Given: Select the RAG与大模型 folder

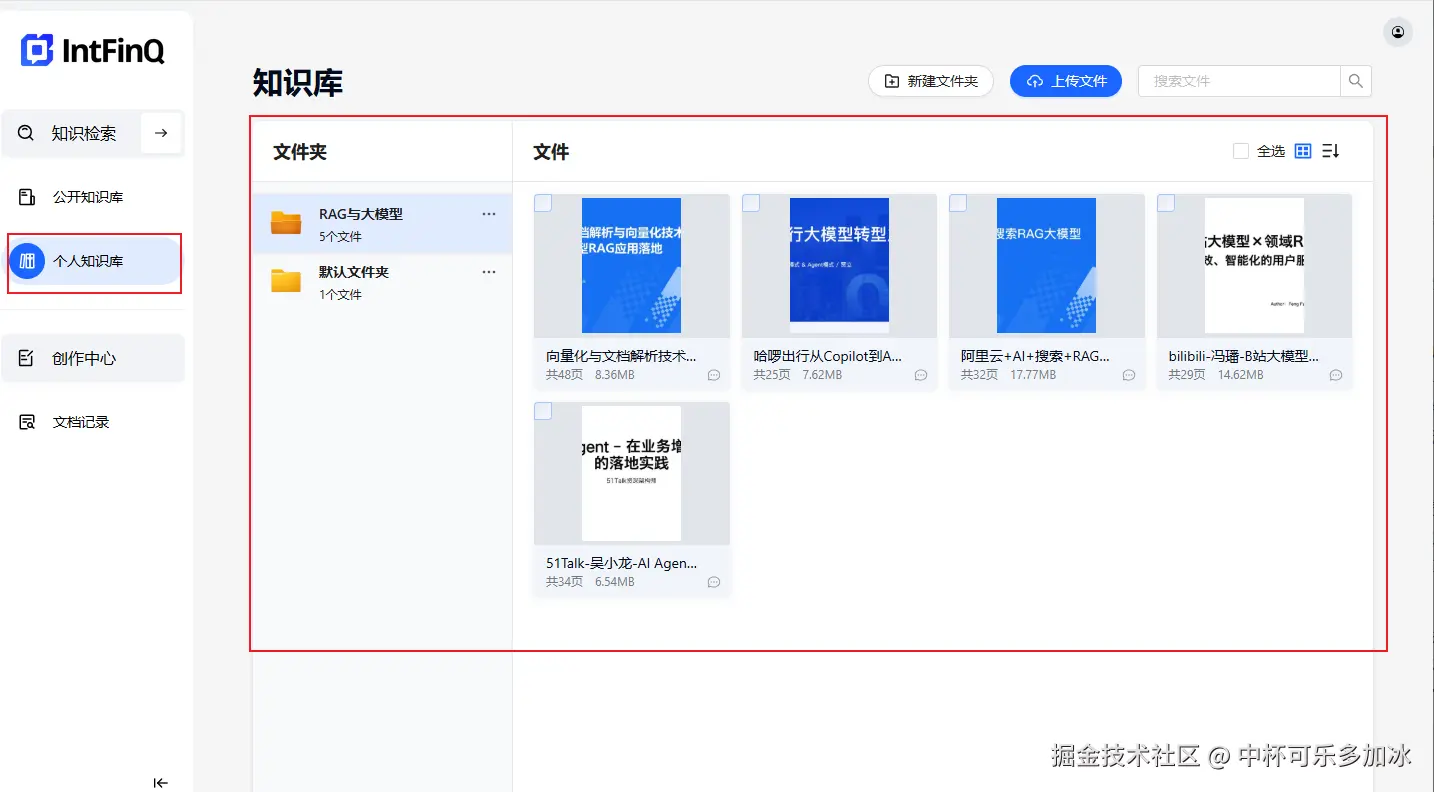Looking at the screenshot, I should pyautogui.click(x=382, y=224).
